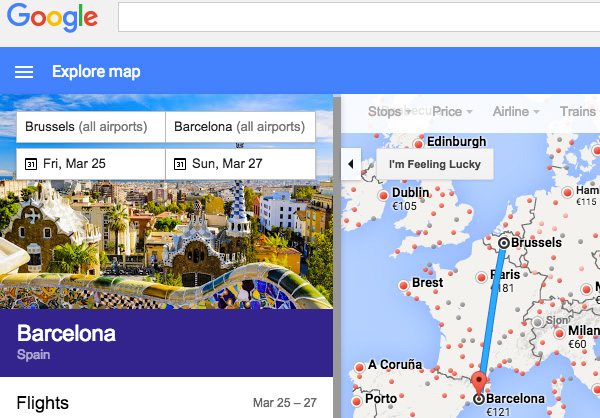Click the Mar 25 – 27 date range text
Image resolution: width=600 pixels, height=418 pixels.
tap(285, 403)
